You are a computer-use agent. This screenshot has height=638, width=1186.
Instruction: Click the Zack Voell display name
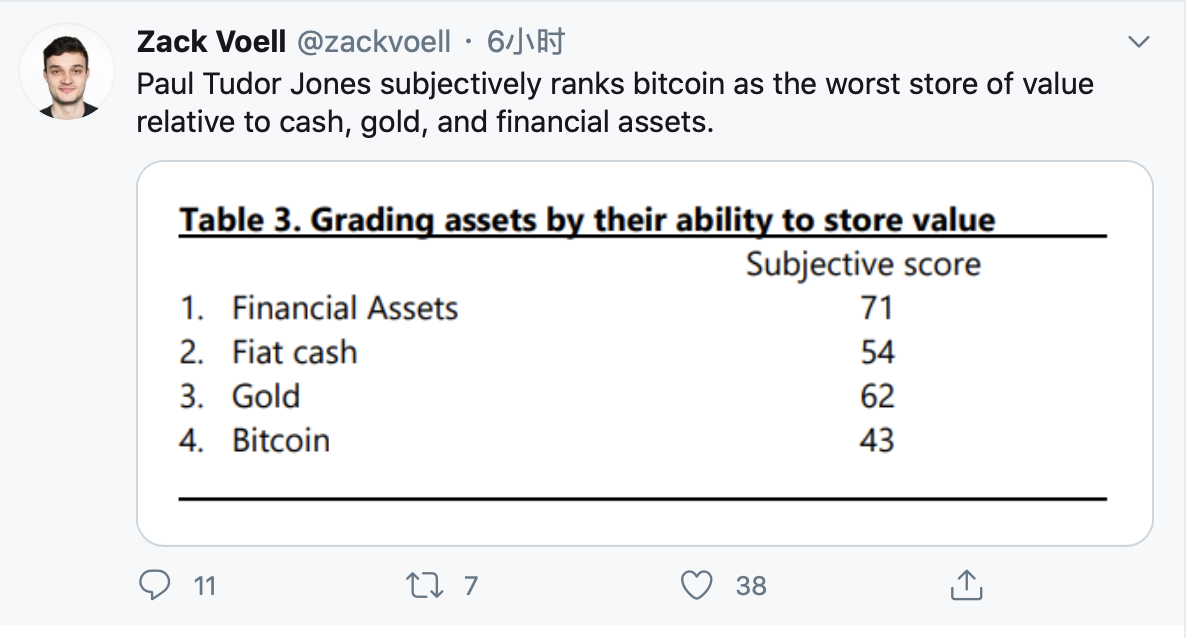tap(211, 42)
